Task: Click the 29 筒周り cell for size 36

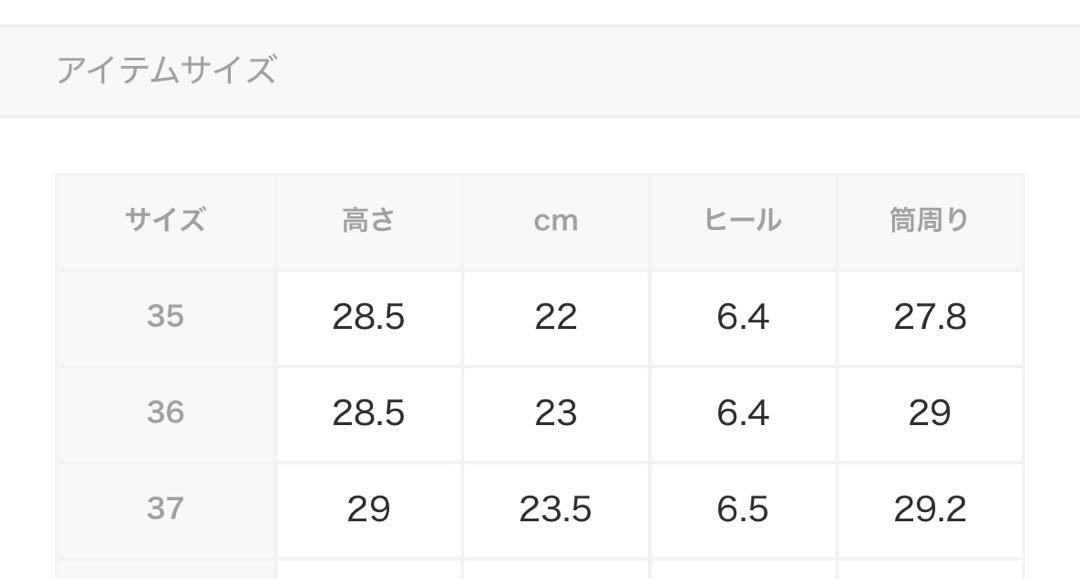Action: [x=930, y=414]
